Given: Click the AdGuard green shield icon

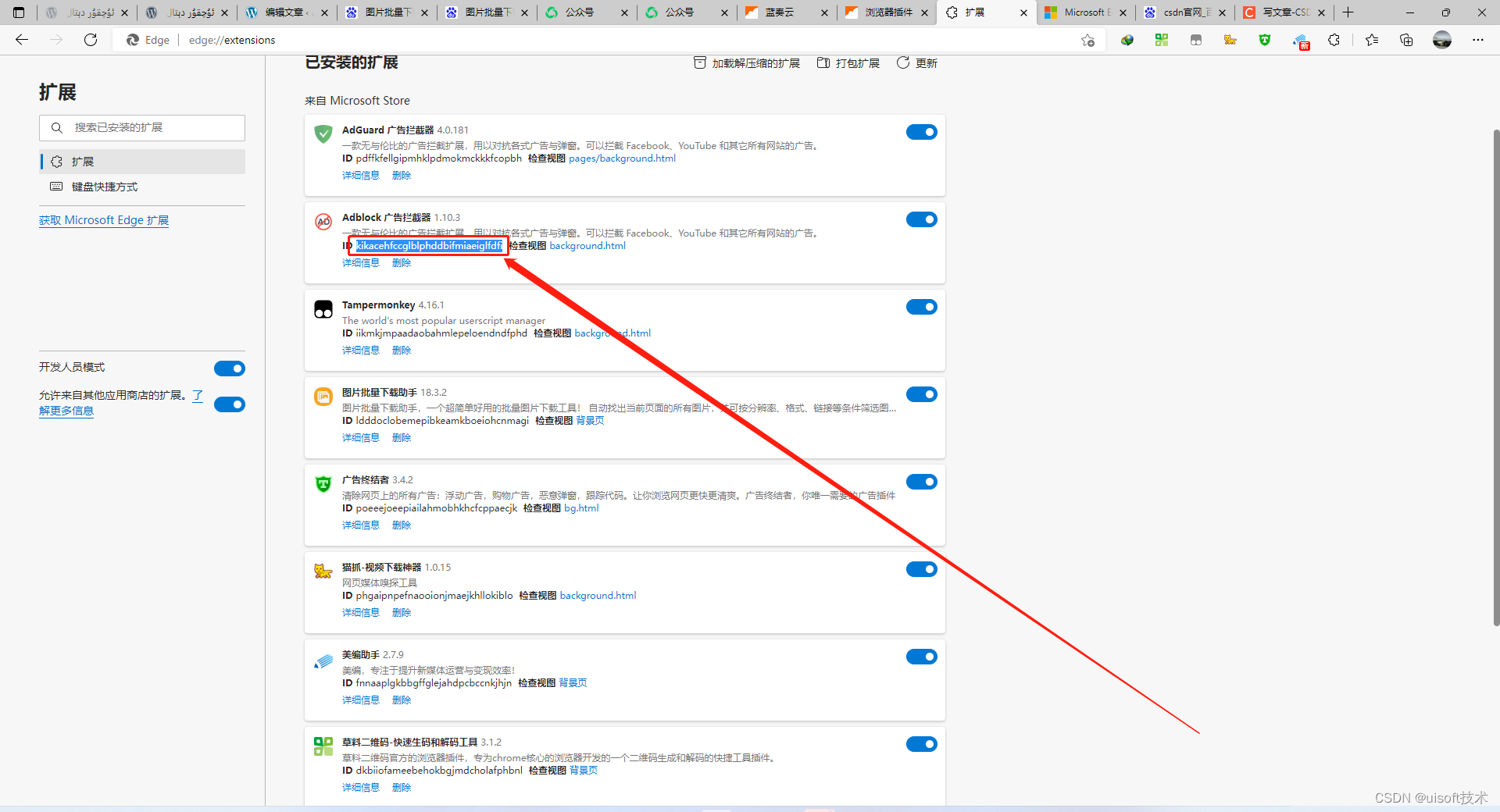Looking at the screenshot, I should tap(323, 134).
